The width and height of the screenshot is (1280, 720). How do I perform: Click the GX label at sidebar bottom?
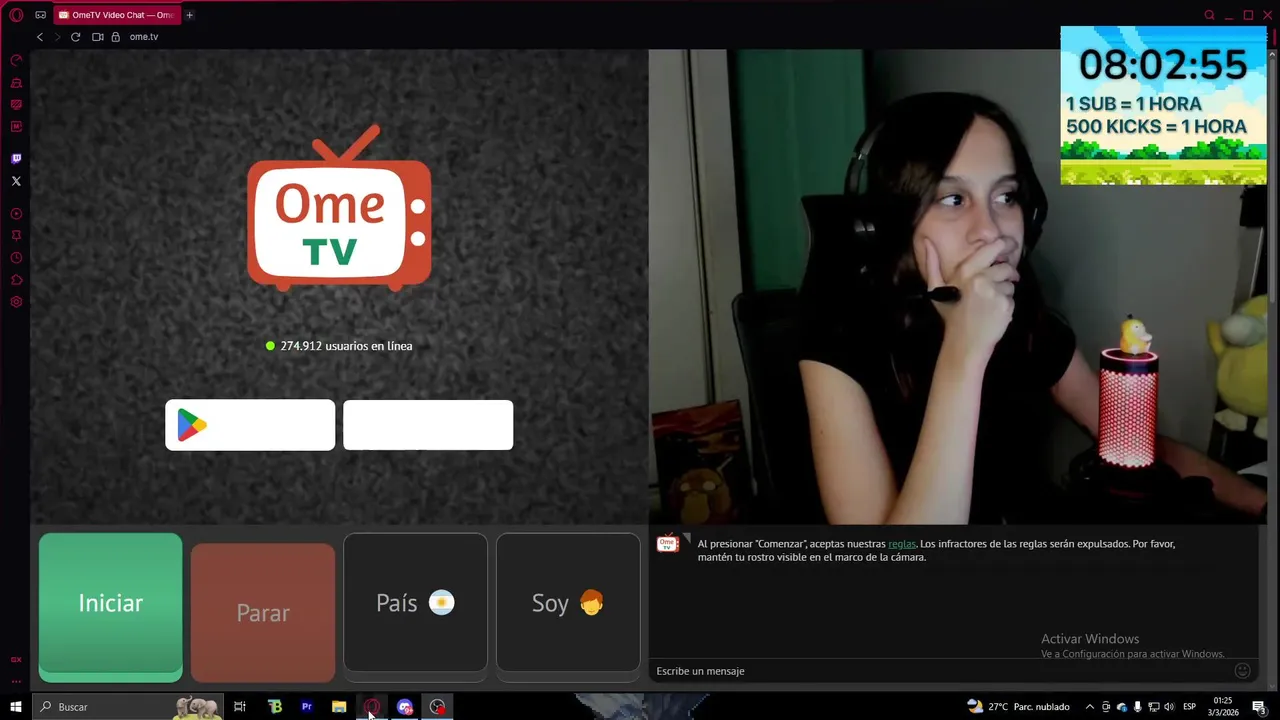tap(16, 660)
